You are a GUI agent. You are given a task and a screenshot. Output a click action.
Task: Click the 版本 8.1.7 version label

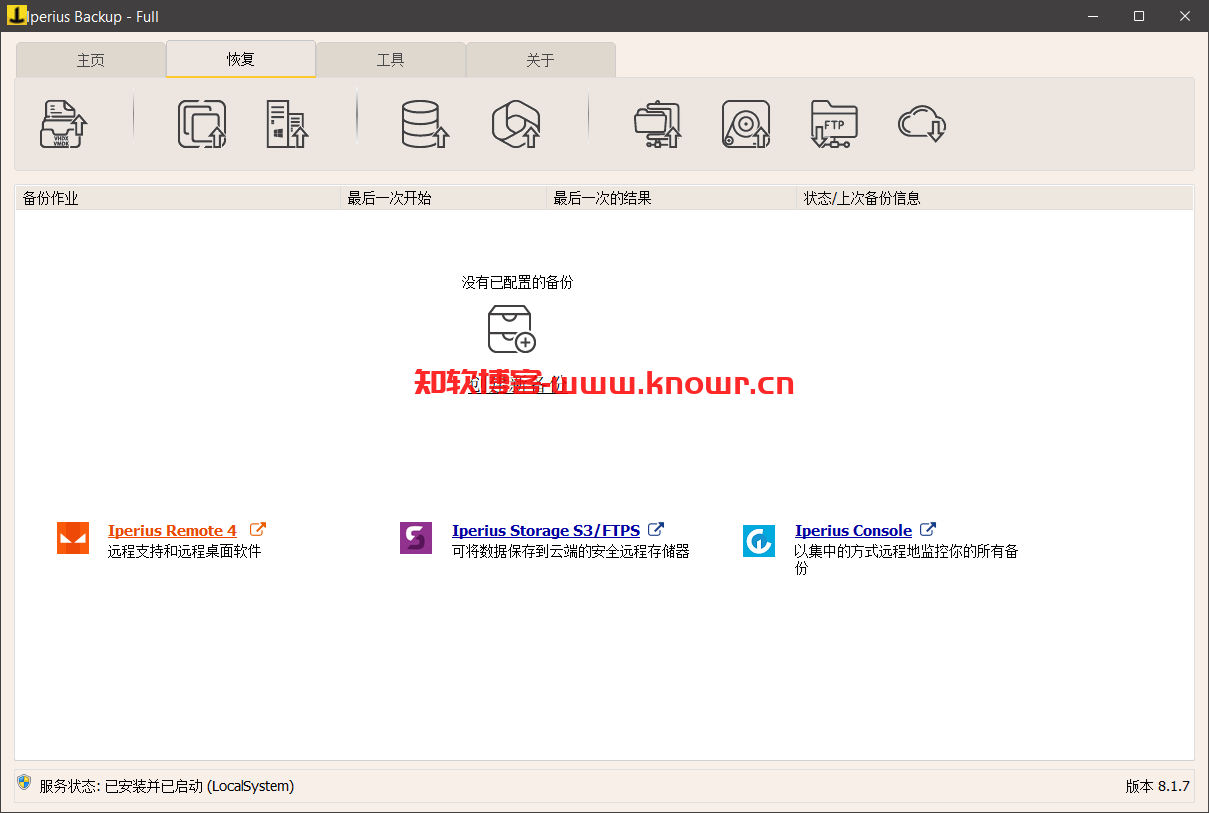[x=1158, y=786]
